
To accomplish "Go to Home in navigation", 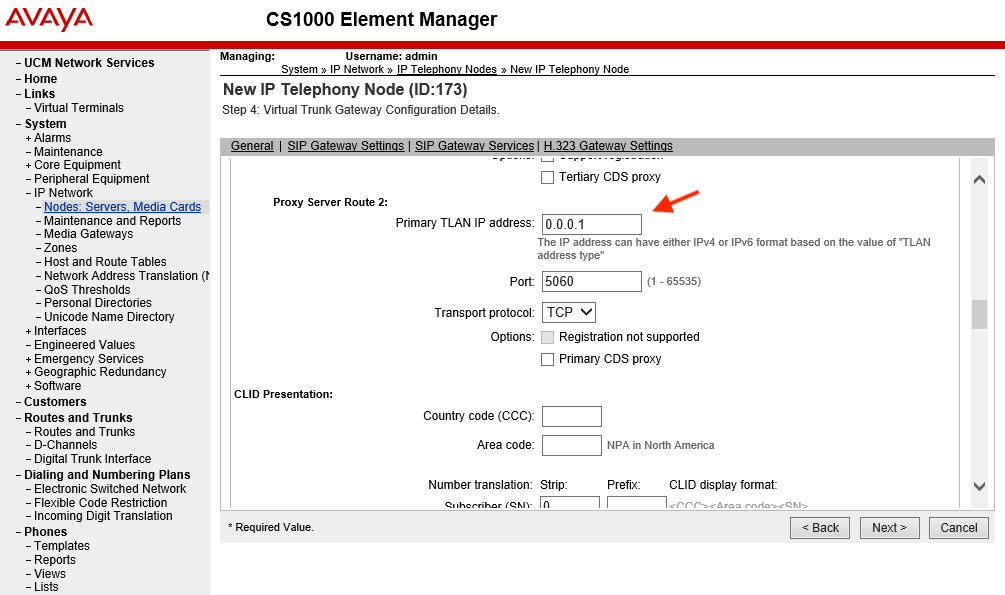I will coord(40,79).
